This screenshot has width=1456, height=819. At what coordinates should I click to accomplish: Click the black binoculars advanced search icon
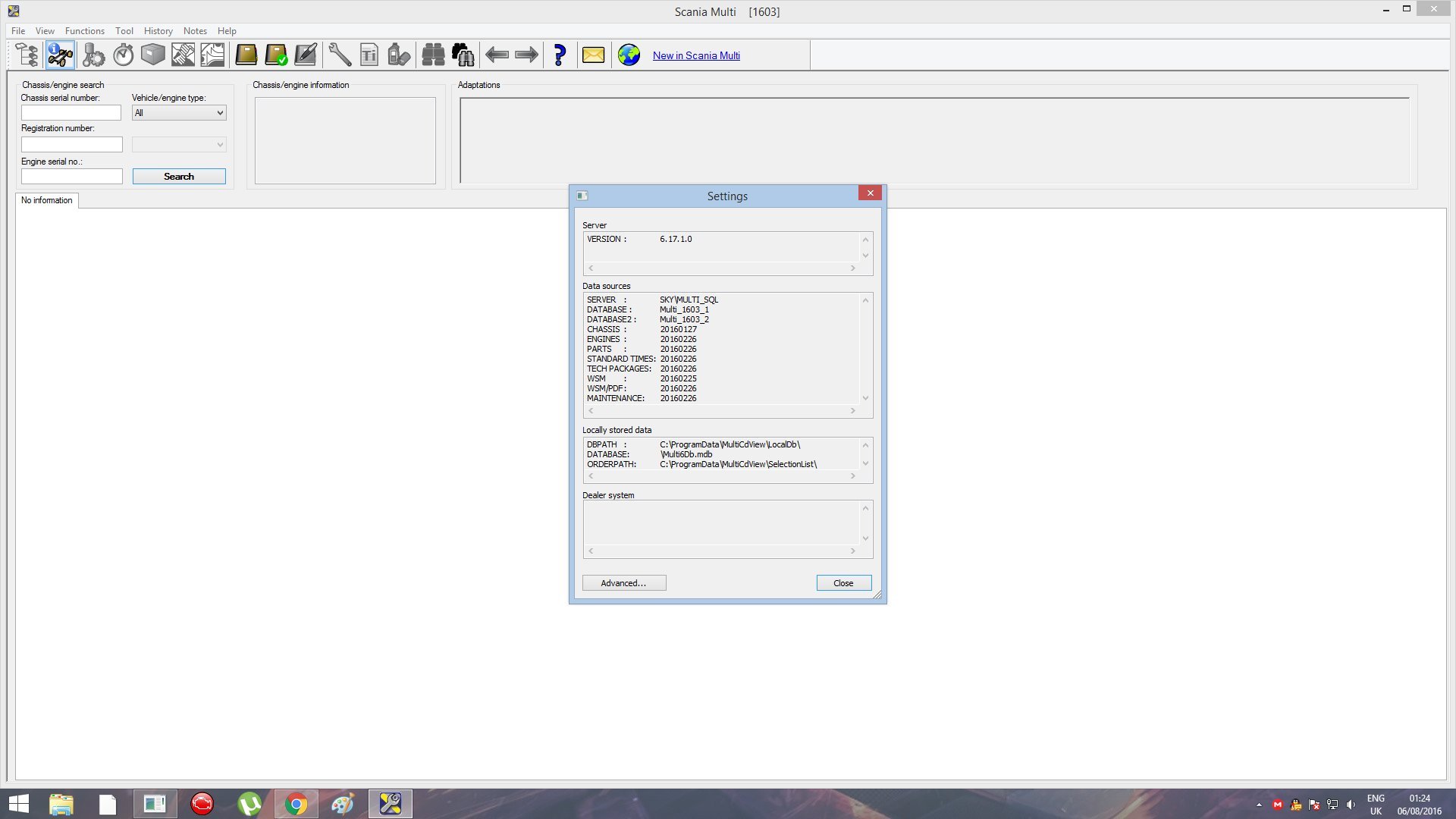coord(463,55)
